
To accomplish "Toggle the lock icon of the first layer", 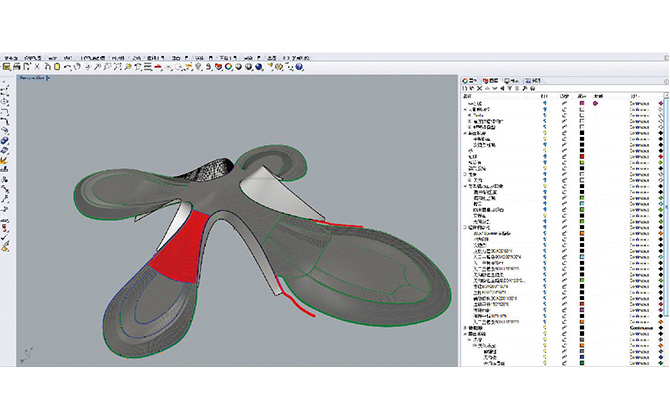I will tap(563, 103).
